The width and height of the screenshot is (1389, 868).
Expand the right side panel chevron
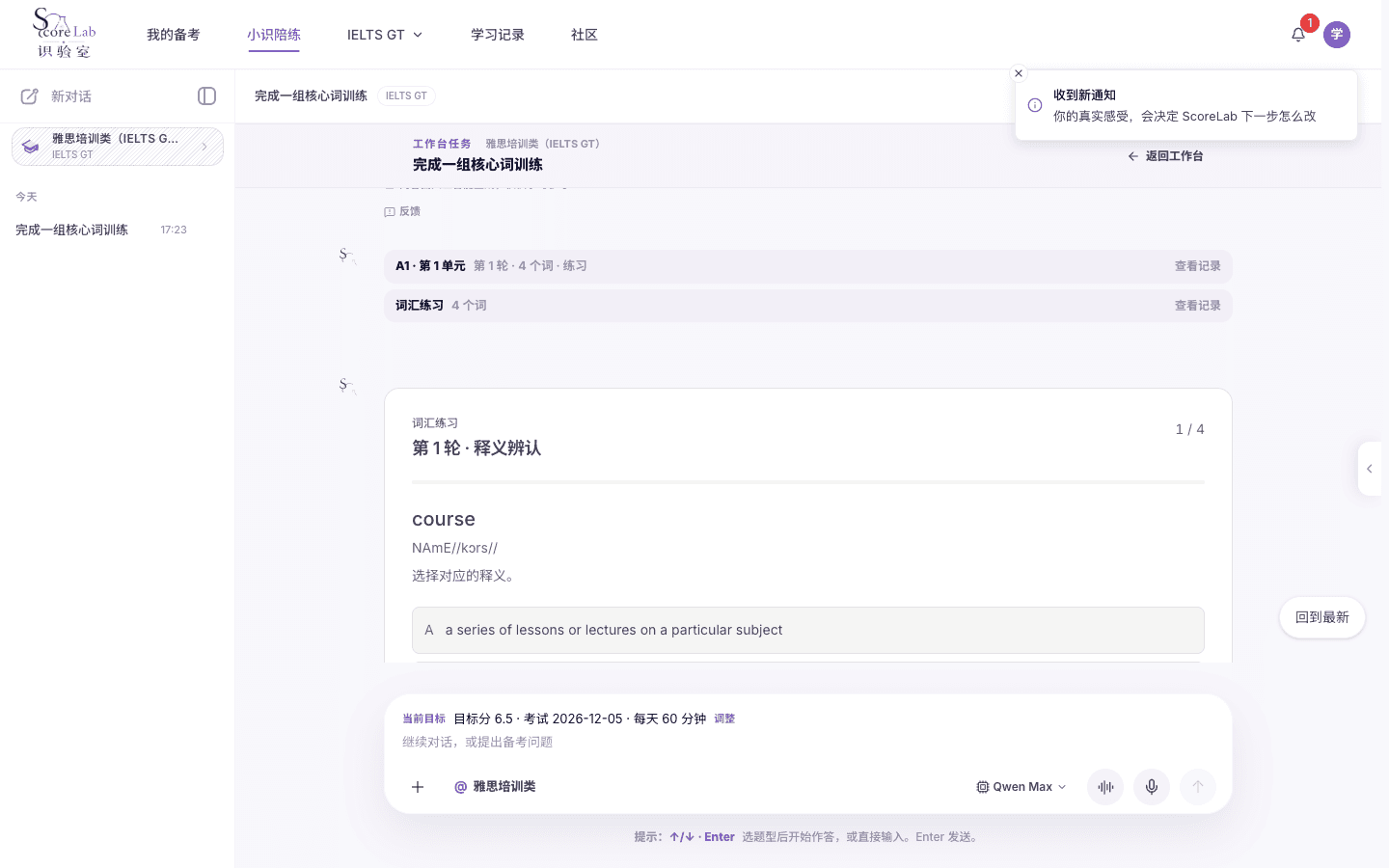pos(1370,469)
